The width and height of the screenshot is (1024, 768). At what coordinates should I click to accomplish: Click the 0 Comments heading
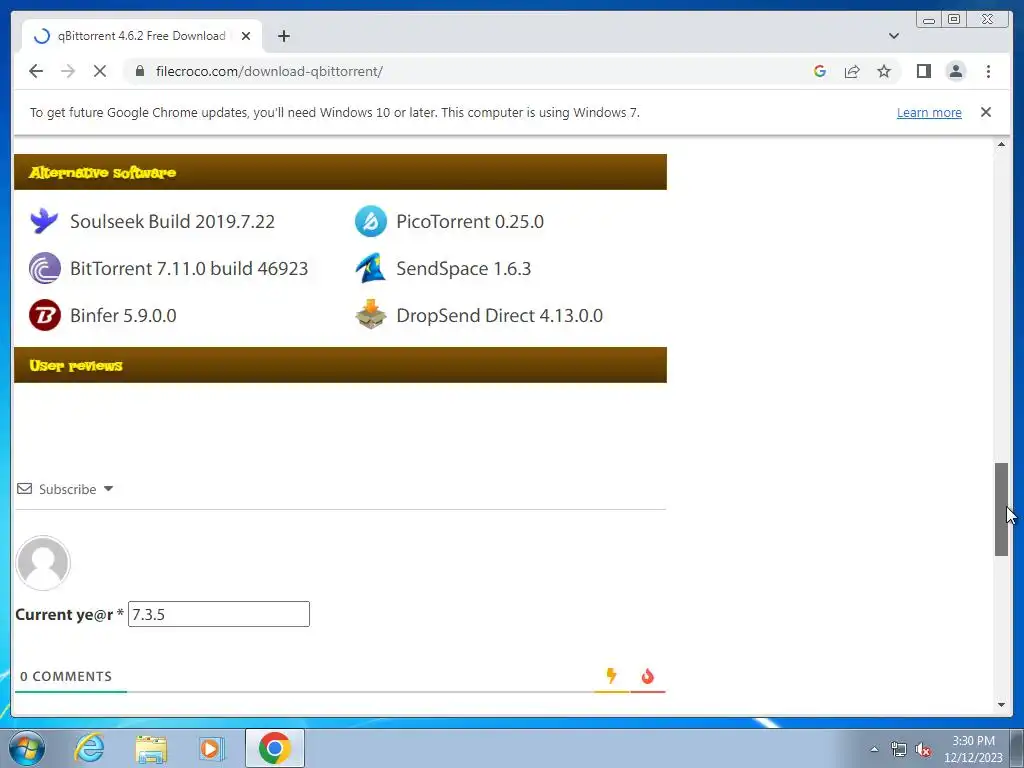[66, 677]
